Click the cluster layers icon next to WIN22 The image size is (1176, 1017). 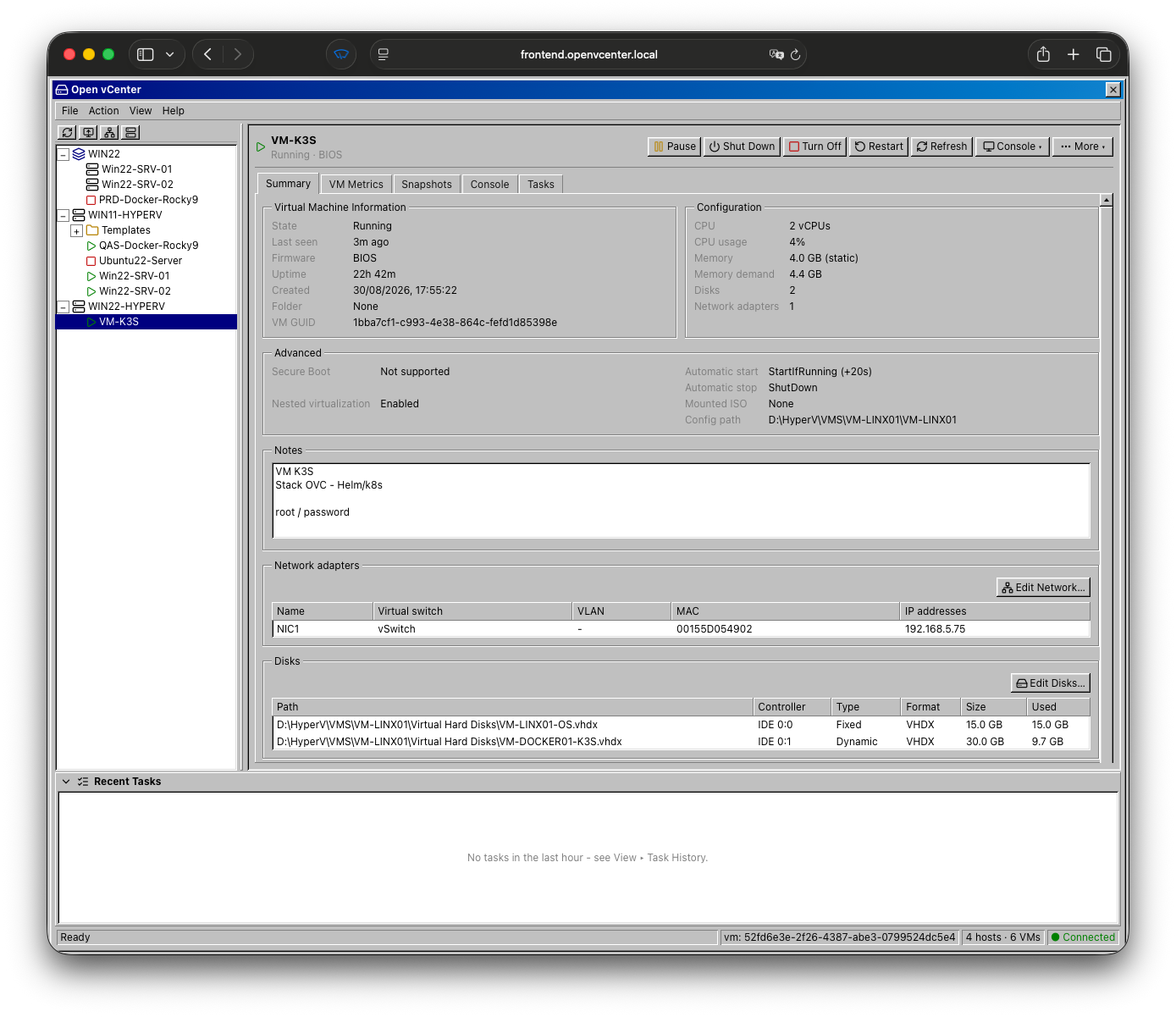(x=79, y=154)
